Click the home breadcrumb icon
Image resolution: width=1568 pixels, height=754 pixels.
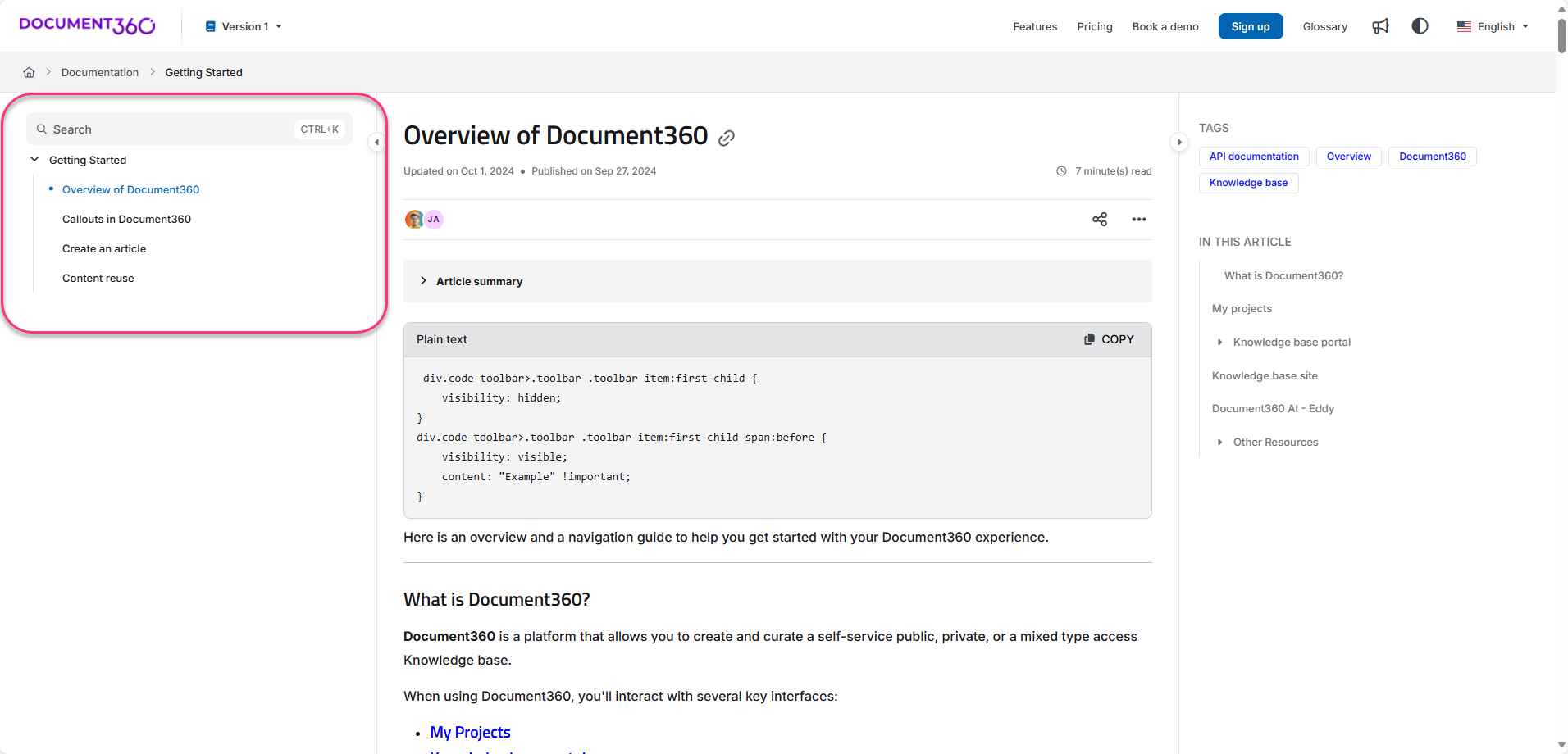29,72
